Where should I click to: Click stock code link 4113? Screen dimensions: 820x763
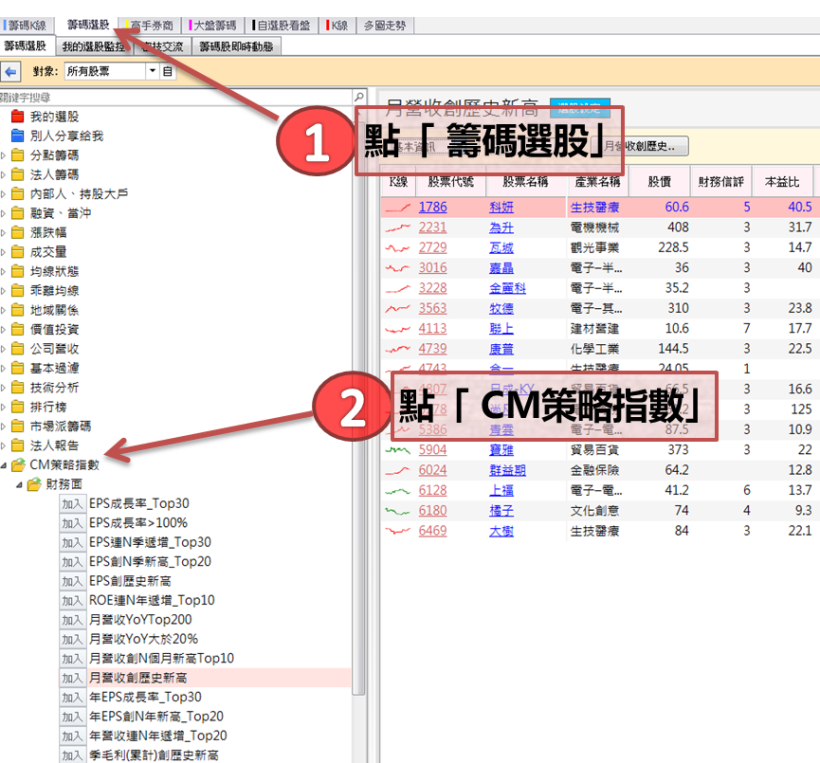pyautogui.click(x=432, y=329)
